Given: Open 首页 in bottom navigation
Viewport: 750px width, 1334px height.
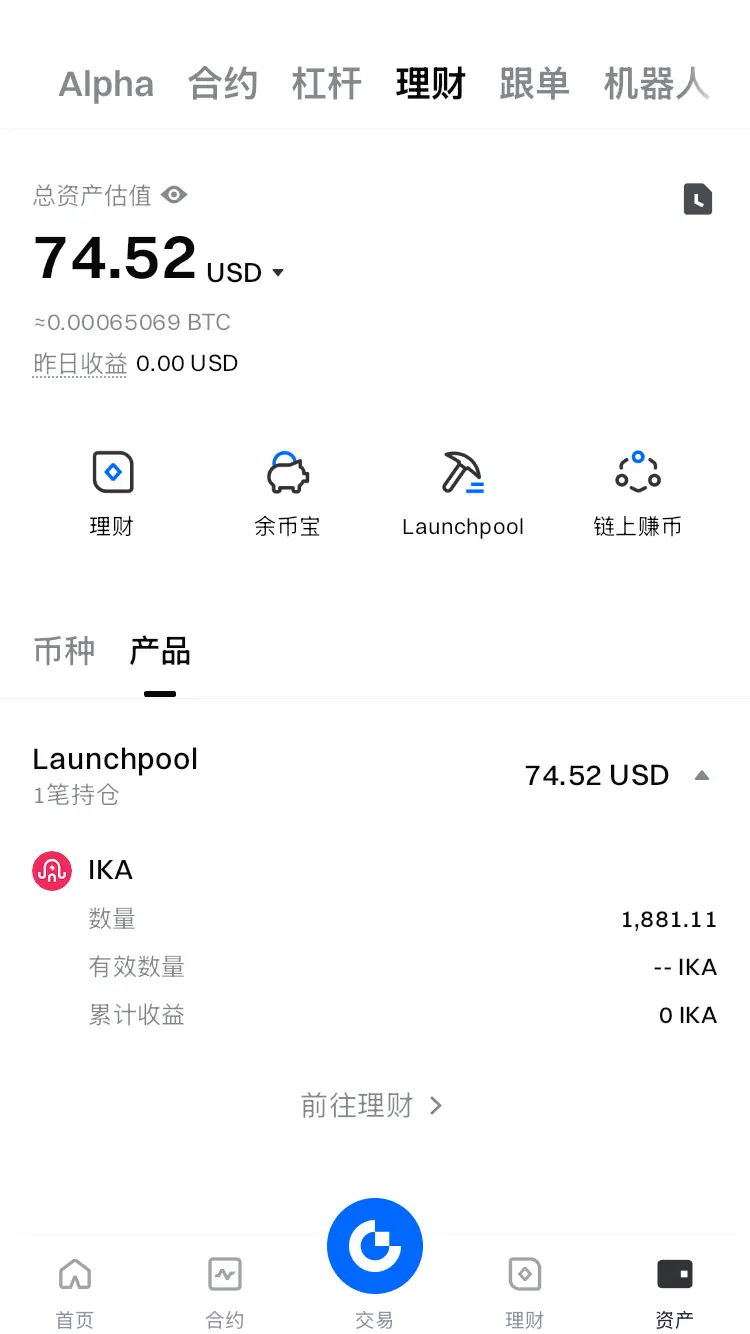Looking at the screenshot, I should pyautogui.click(x=75, y=1294).
